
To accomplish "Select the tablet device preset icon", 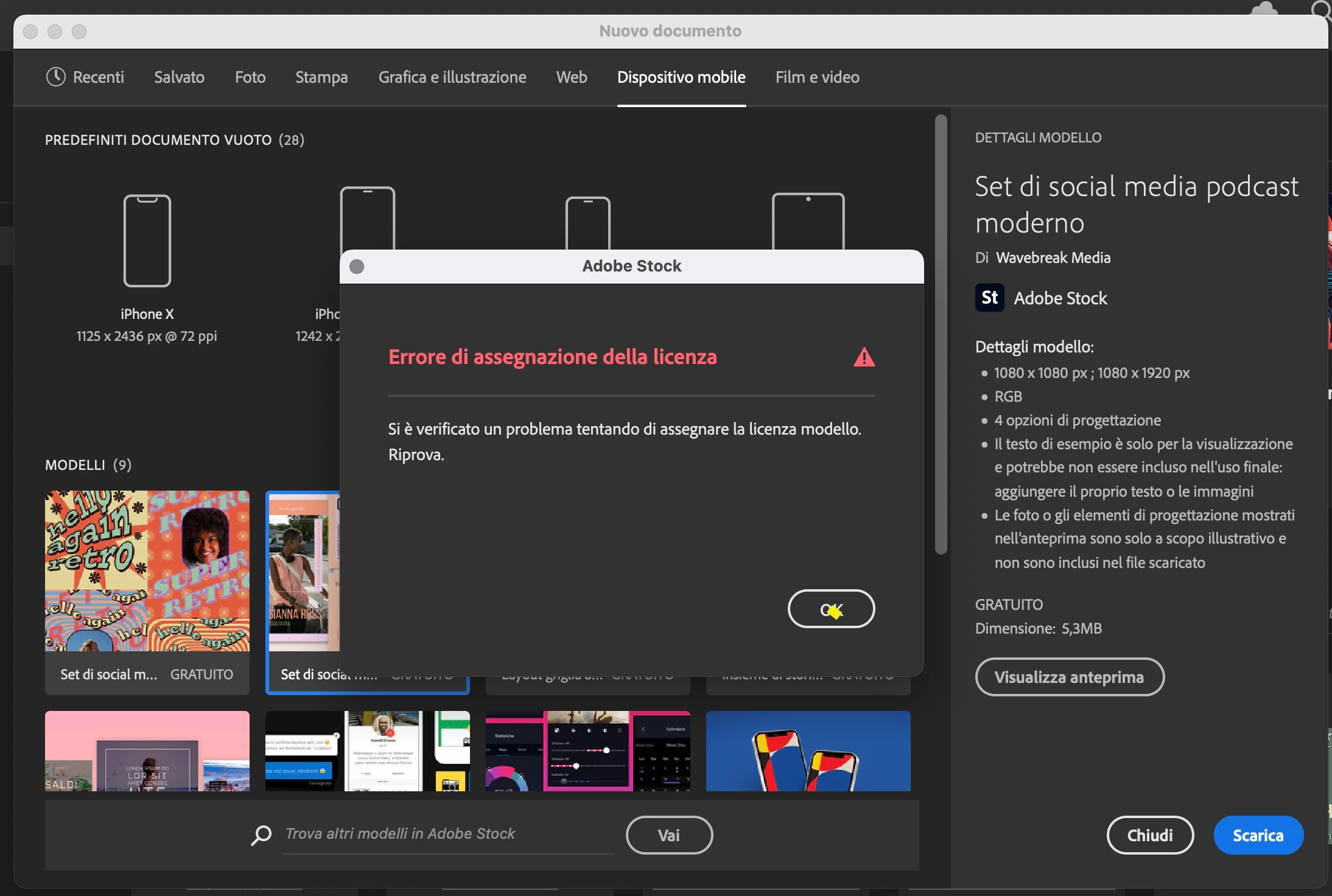I will (808, 220).
